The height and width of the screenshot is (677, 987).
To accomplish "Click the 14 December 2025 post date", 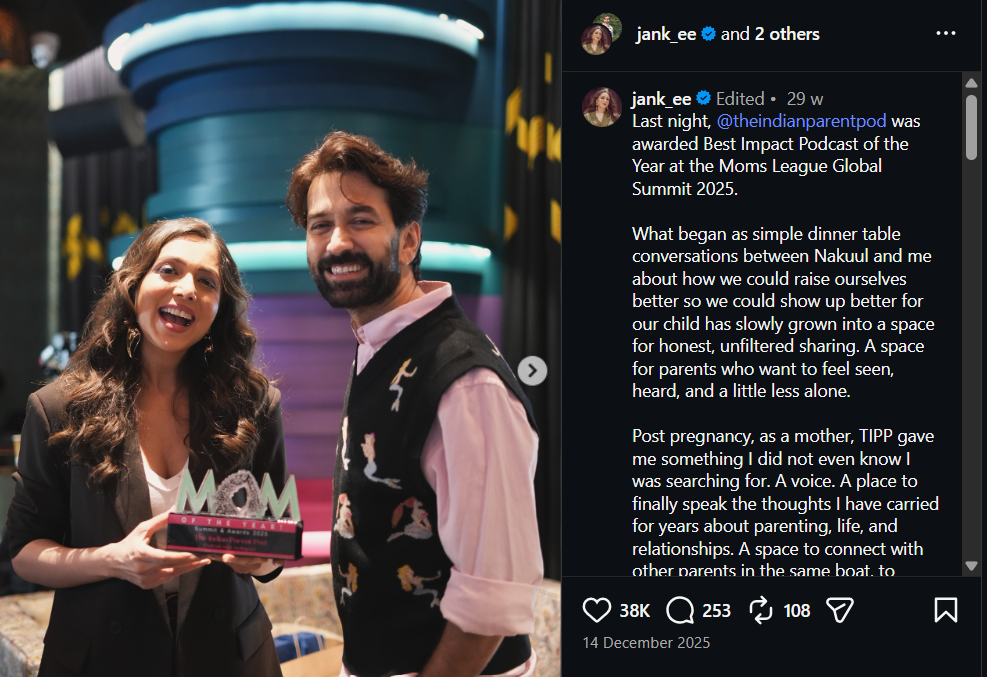I will pos(646,642).
